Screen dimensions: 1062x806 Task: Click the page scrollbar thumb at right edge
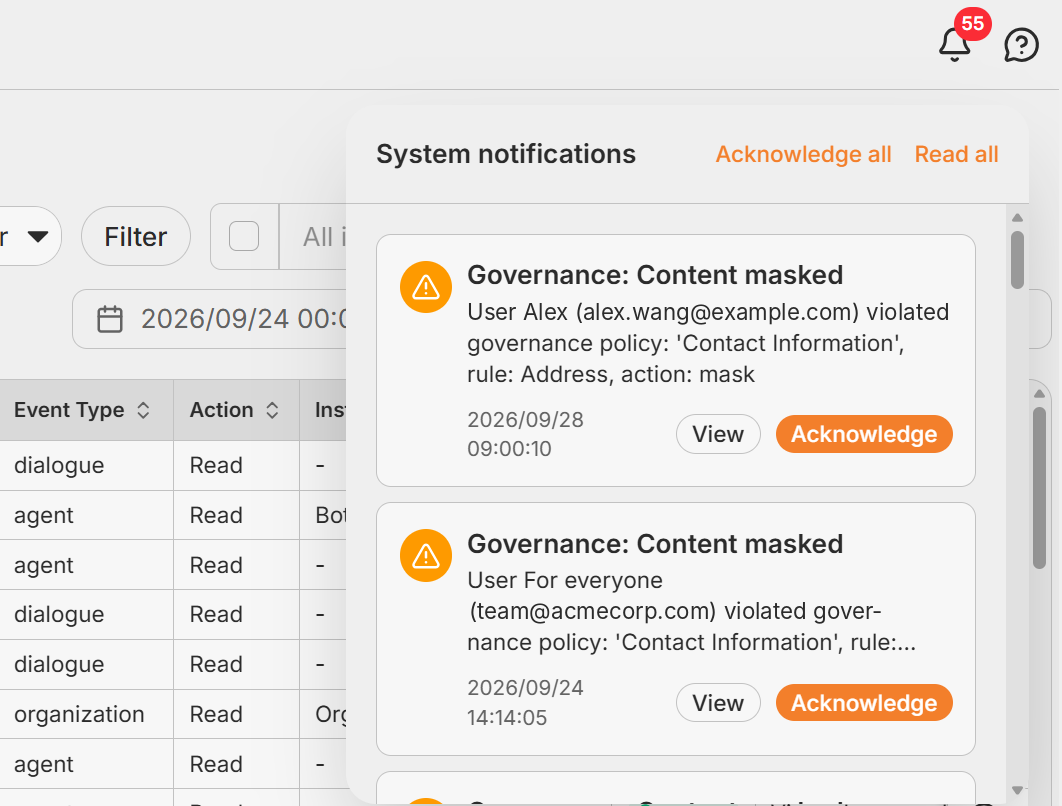coord(1040,488)
